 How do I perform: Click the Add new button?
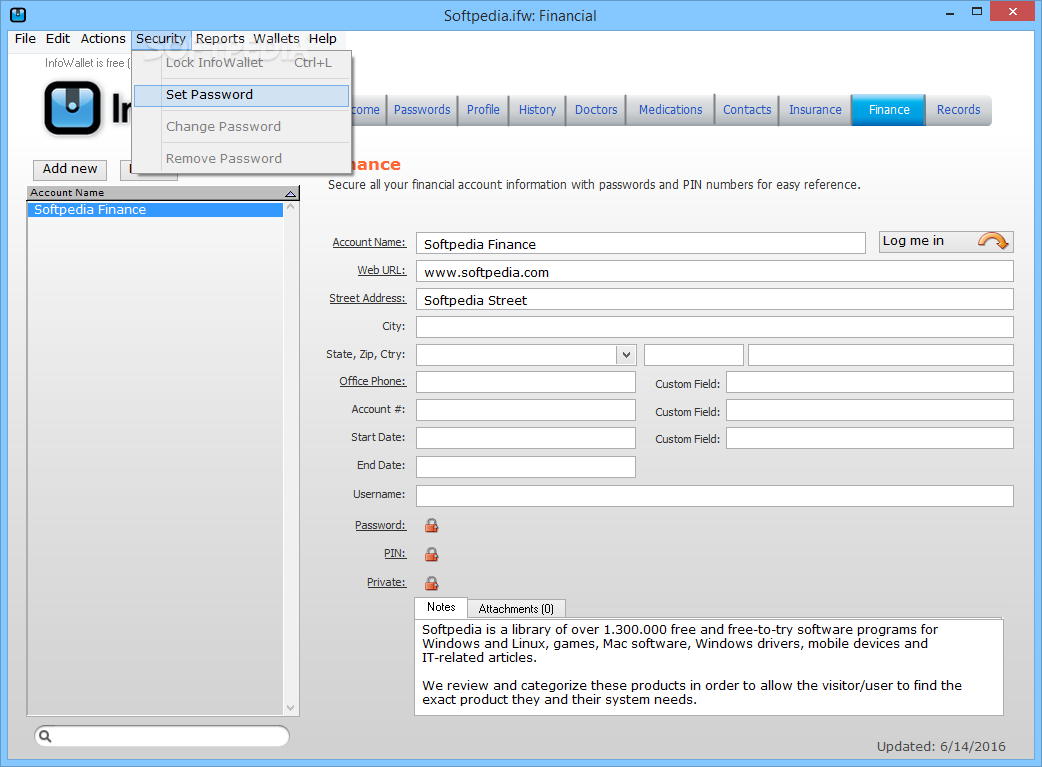click(x=70, y=169)
